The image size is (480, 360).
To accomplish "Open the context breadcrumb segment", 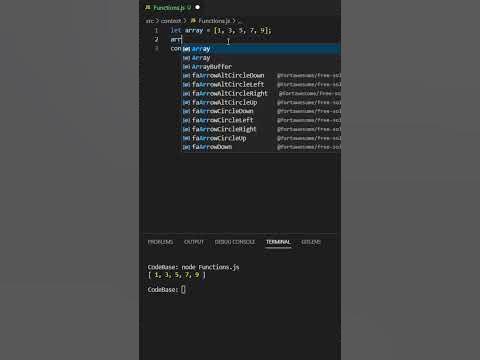I will point(171,21).
